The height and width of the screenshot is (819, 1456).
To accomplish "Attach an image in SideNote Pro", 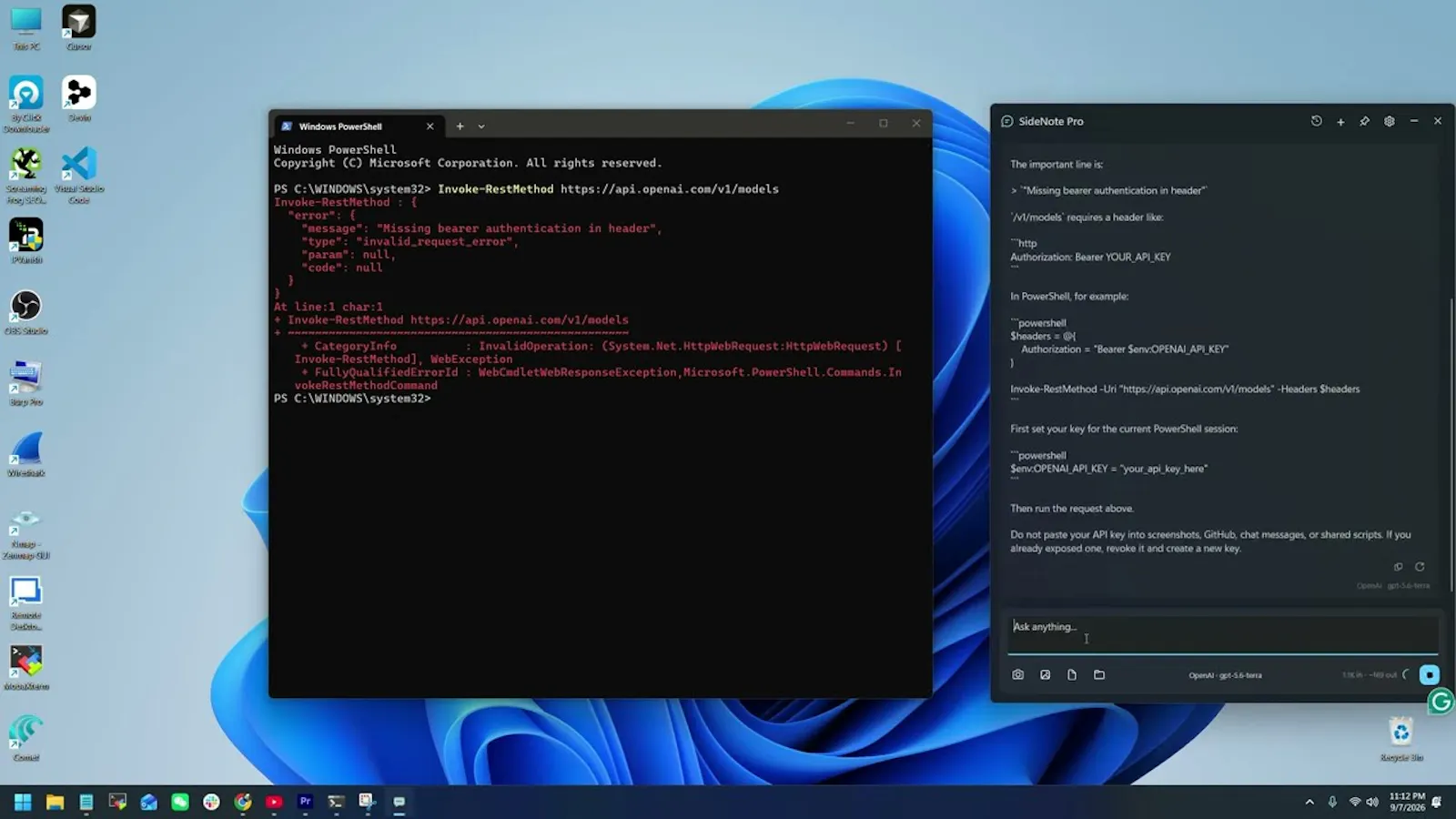I will [x=1046, y=675].
